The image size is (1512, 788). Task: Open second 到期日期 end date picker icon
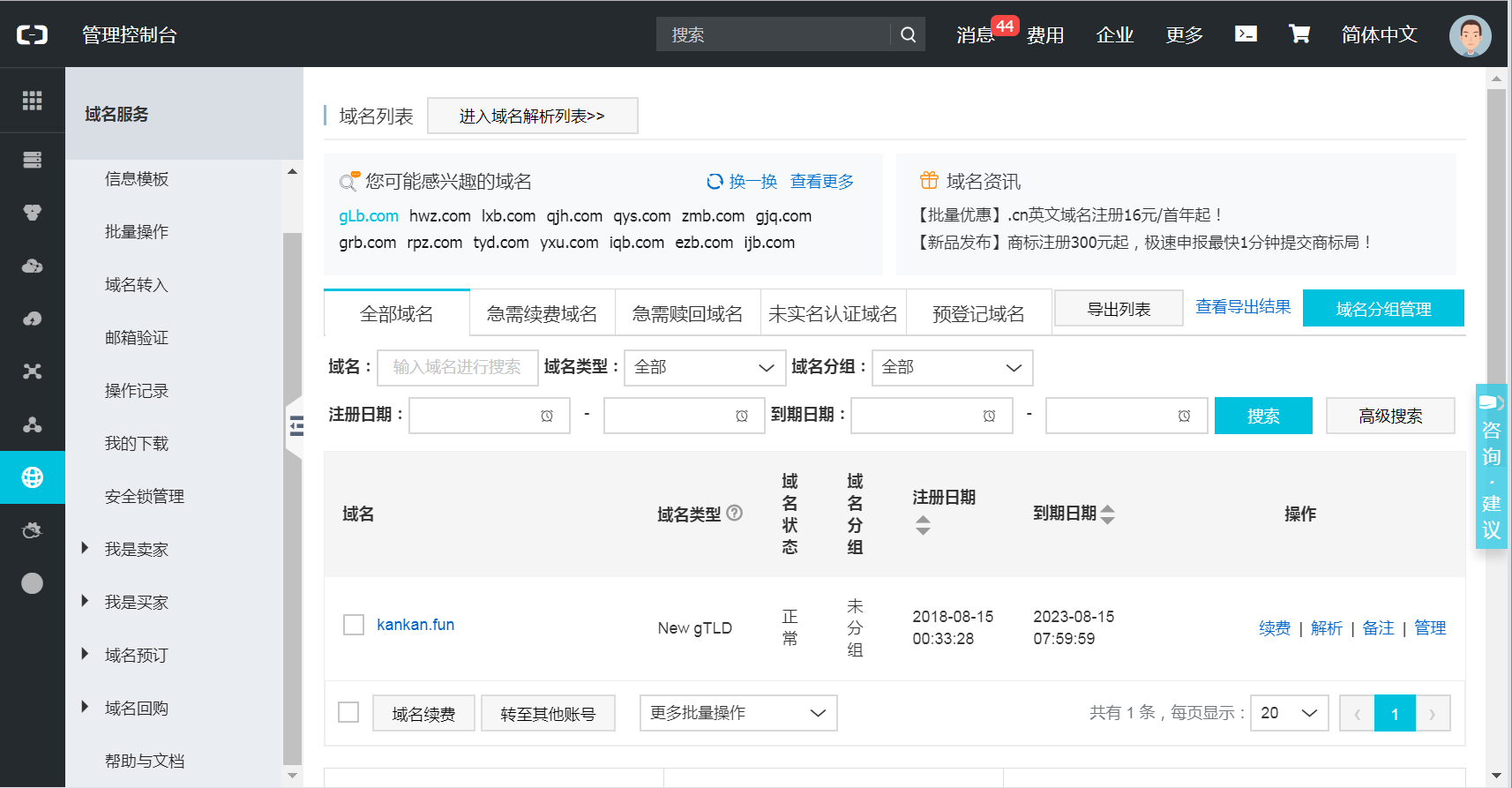pos(1184,416)
